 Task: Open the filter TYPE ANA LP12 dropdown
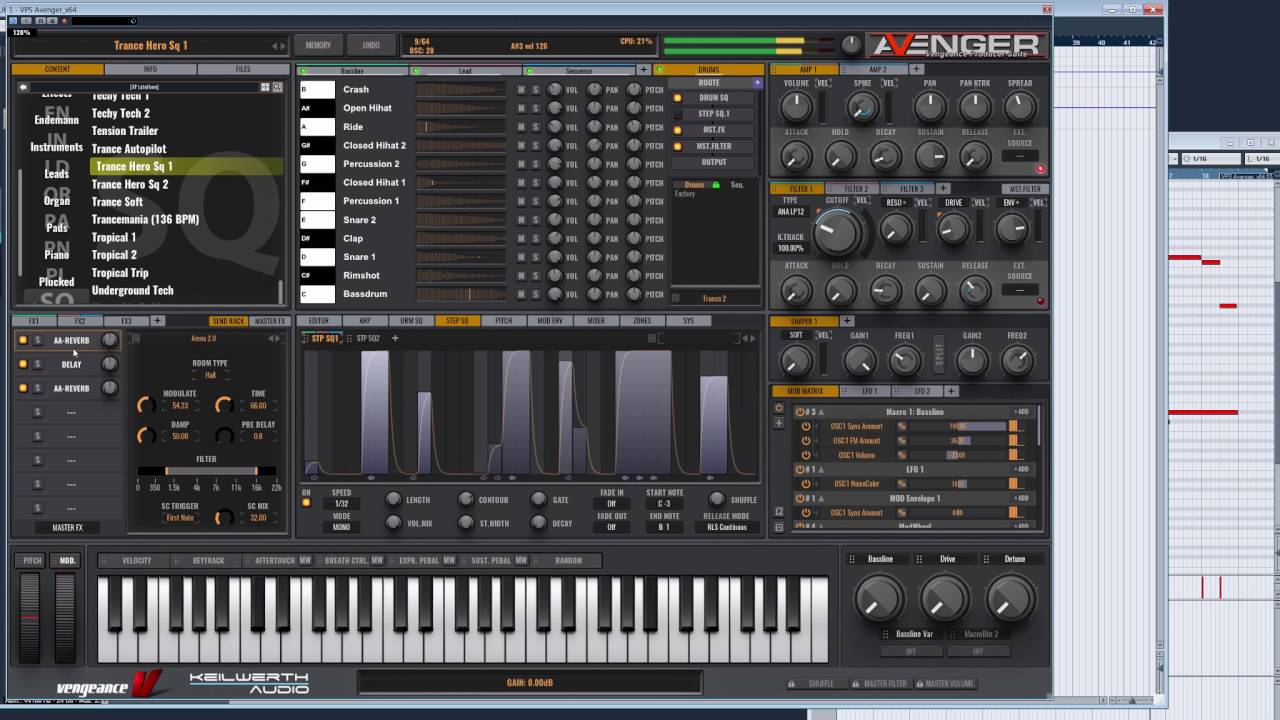(x=791, y=212)
